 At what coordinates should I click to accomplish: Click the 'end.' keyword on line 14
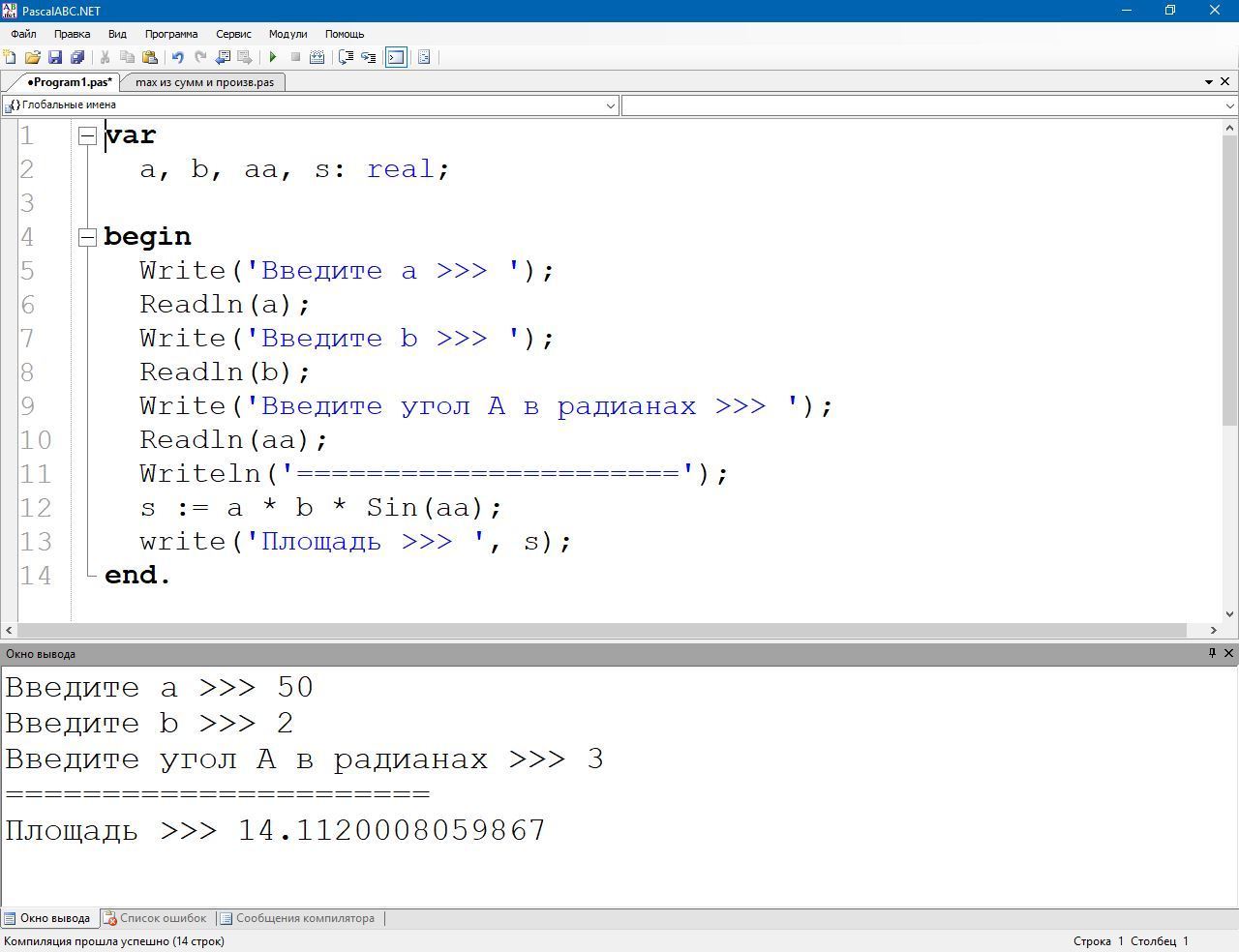coord(137,576)
